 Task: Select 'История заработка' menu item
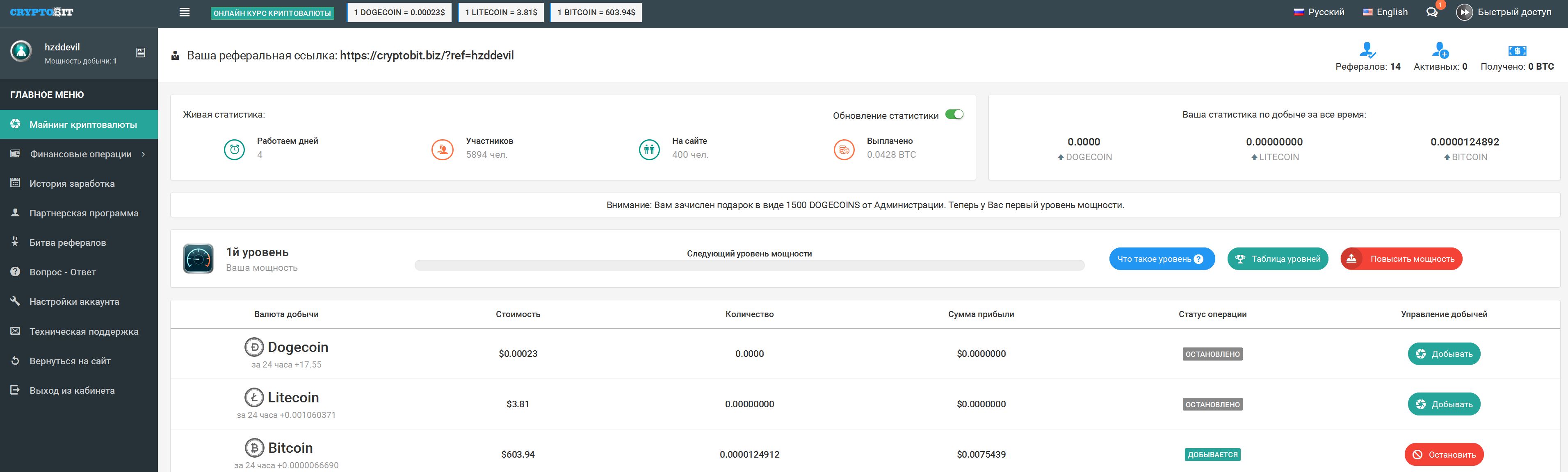tap(75, 183)
